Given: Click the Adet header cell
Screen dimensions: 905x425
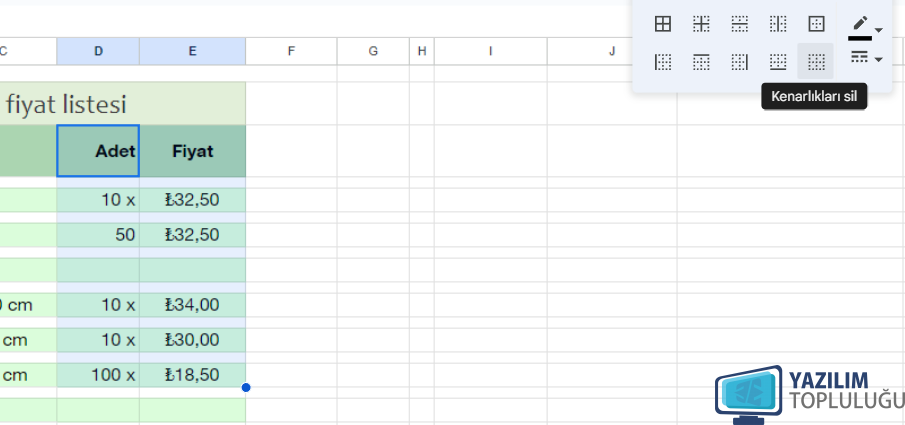Looking at the screenshot, I should tap(98, 151).
